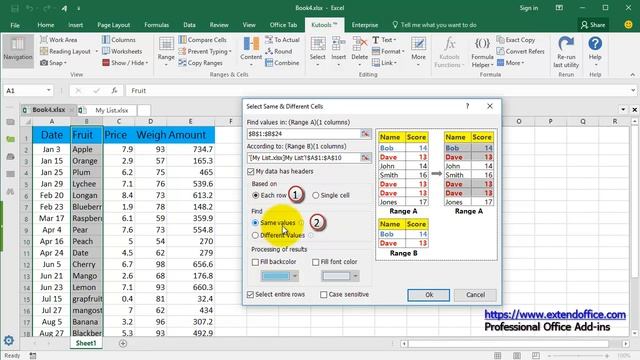Toggle Reading Layout icon
This screenshot has width=640, height=360.
[x=44, y=51]
